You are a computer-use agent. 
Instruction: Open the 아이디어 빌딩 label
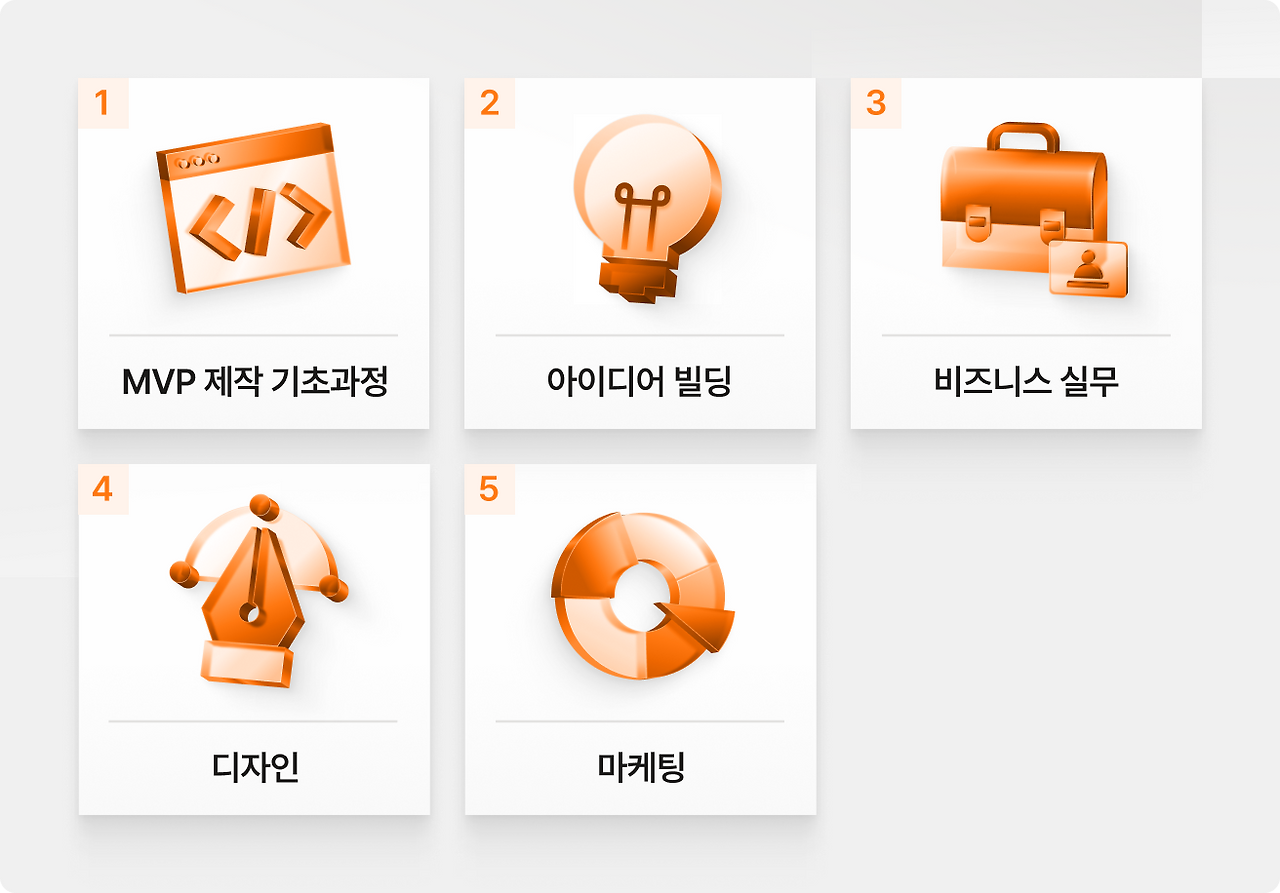click(640, 382)
